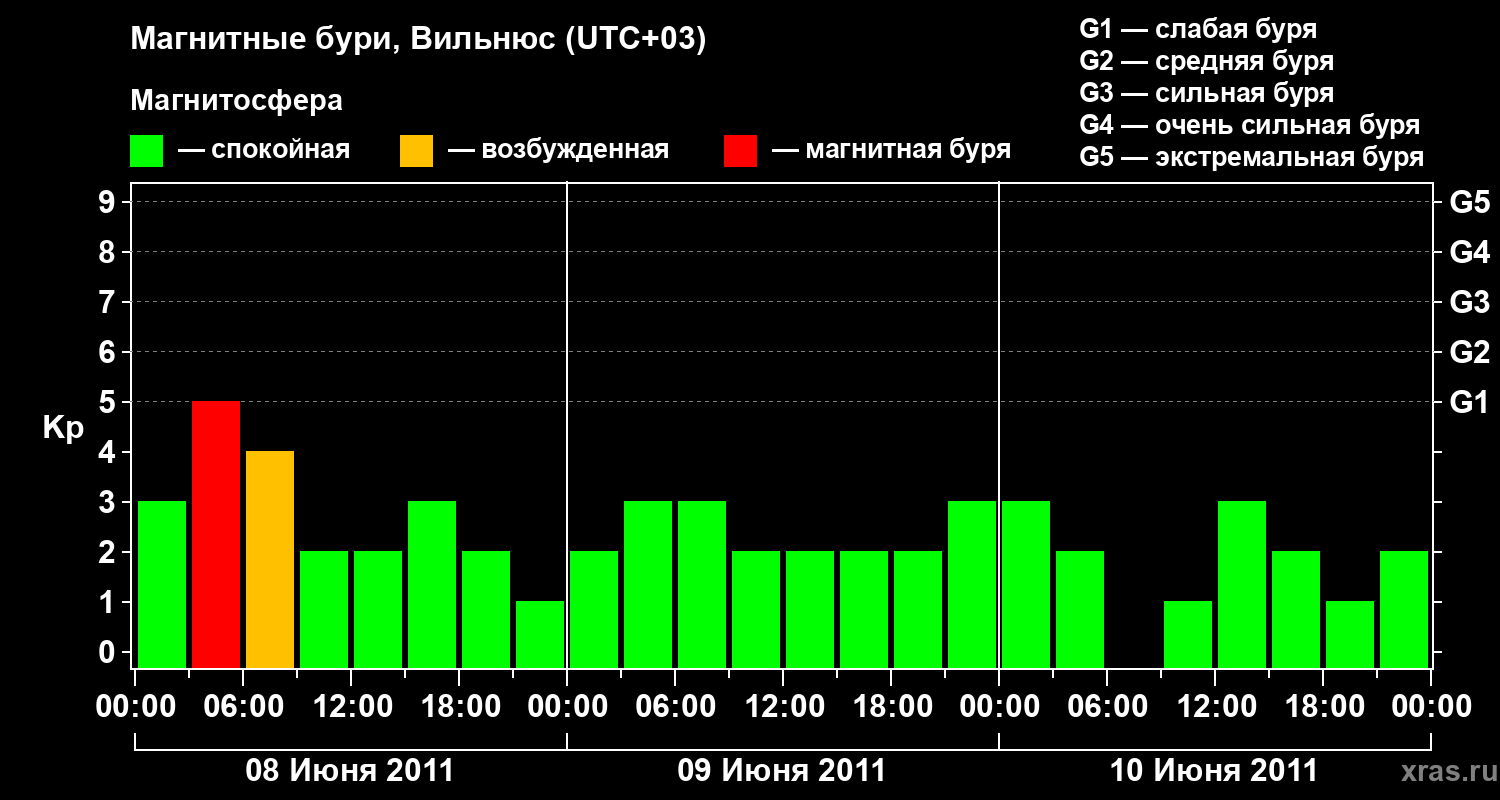Viewport: 1500px width, 800px height.
Task: Click the orange возбужденная legend swatch
Action: (x=416, y=150)
